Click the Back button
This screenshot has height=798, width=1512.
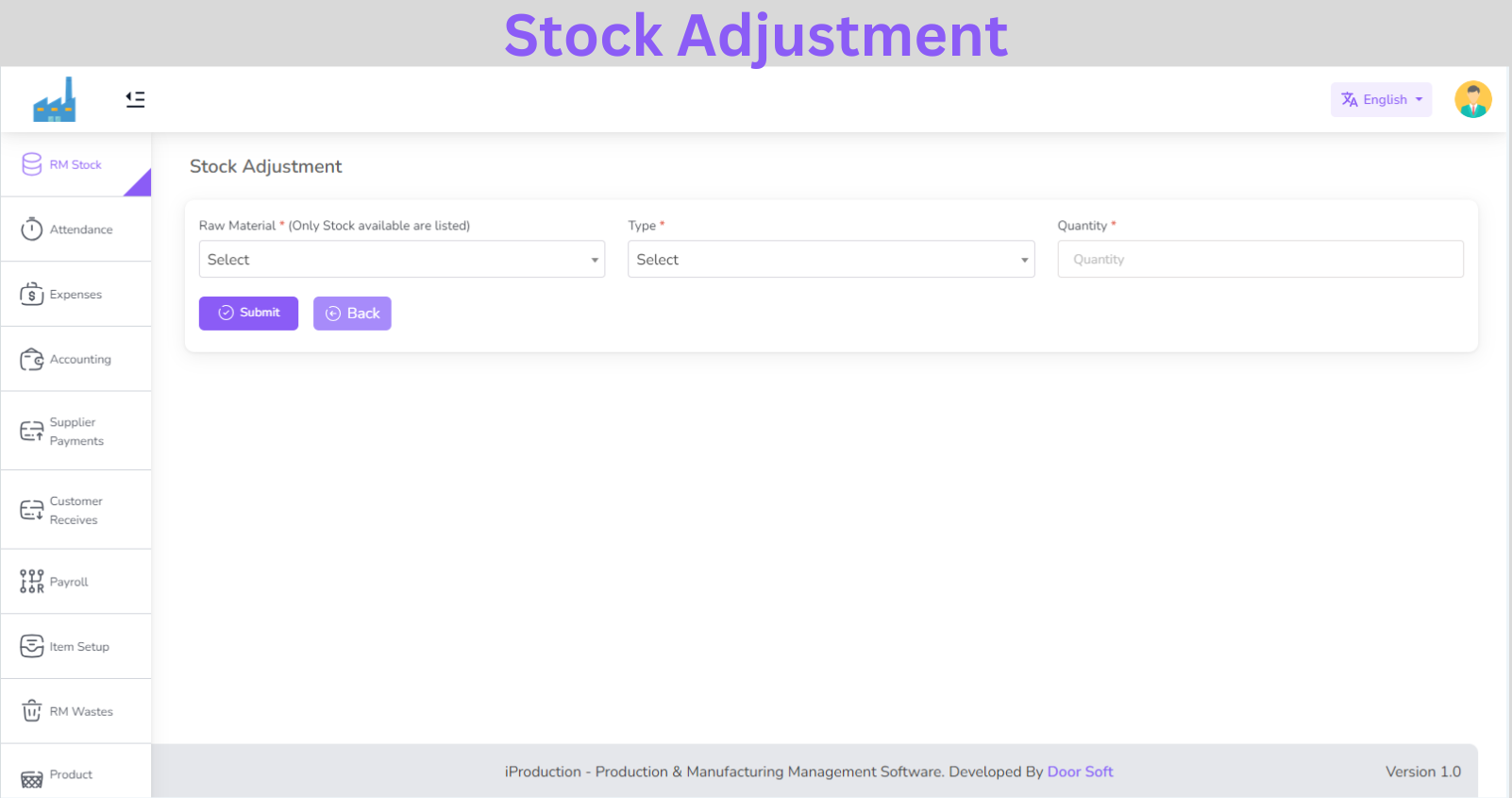352,314
